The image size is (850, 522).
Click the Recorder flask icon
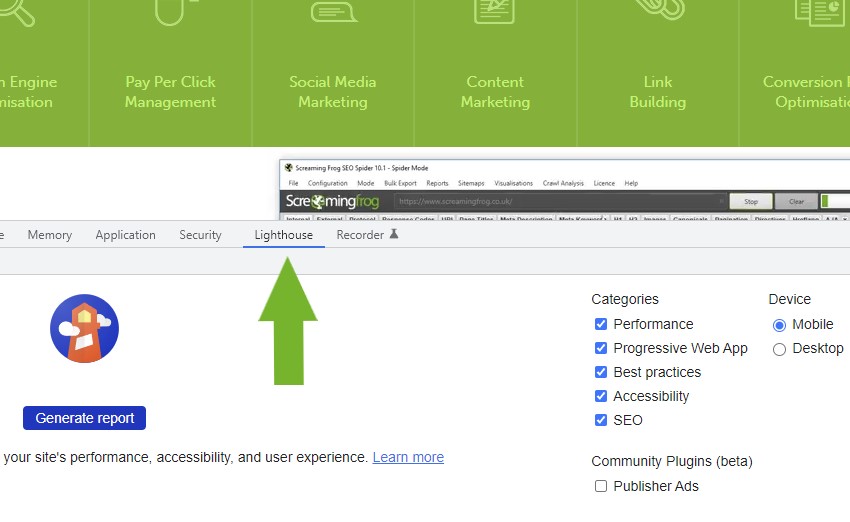pos(394,235)
